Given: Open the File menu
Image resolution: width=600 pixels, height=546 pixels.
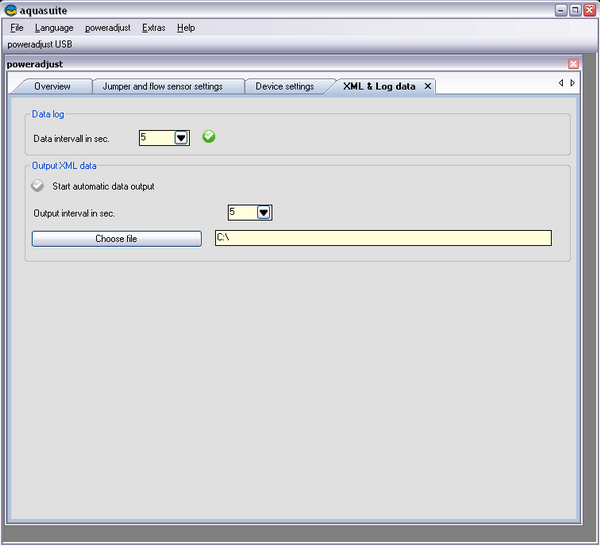Looking at the screenshot, I should [16, 28].
